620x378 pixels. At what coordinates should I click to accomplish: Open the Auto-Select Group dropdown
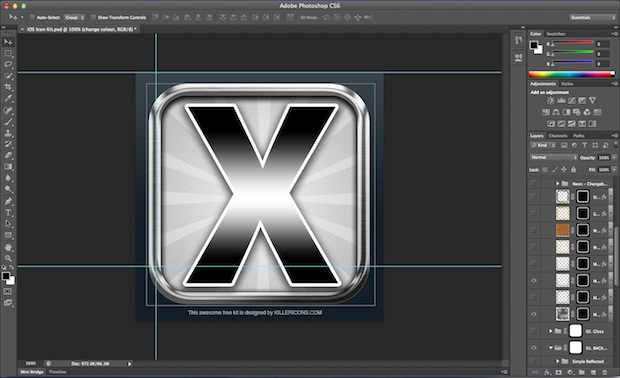[74, 17]
